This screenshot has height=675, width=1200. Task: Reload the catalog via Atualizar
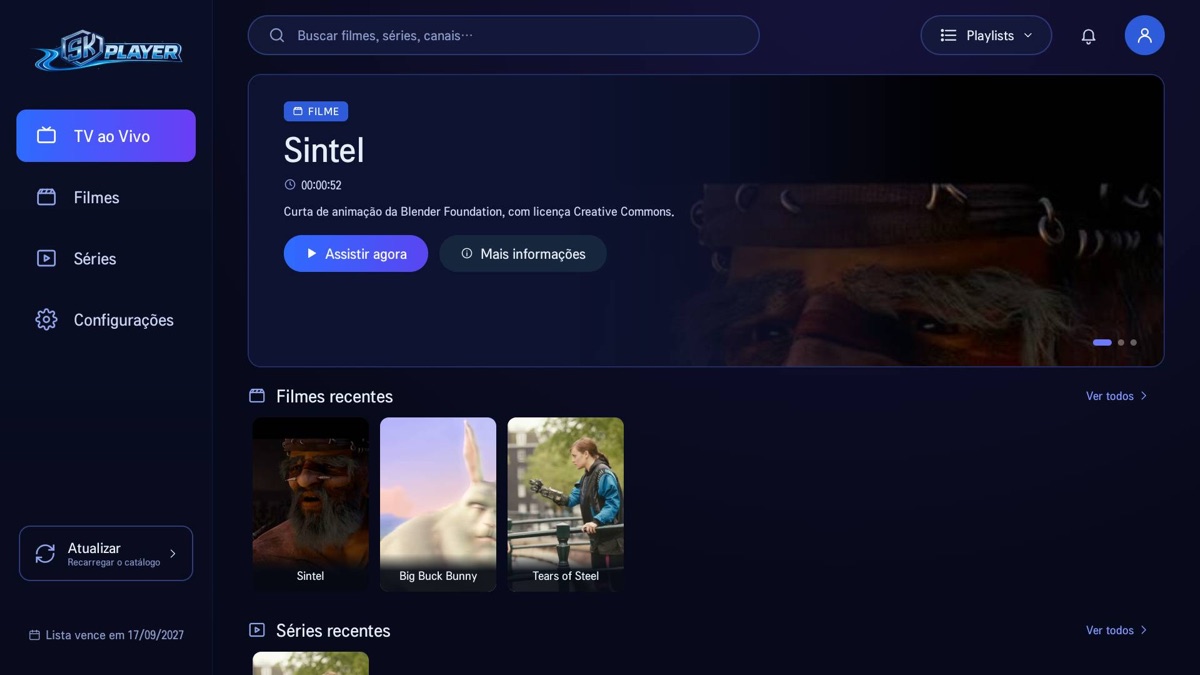pos(106,553)
